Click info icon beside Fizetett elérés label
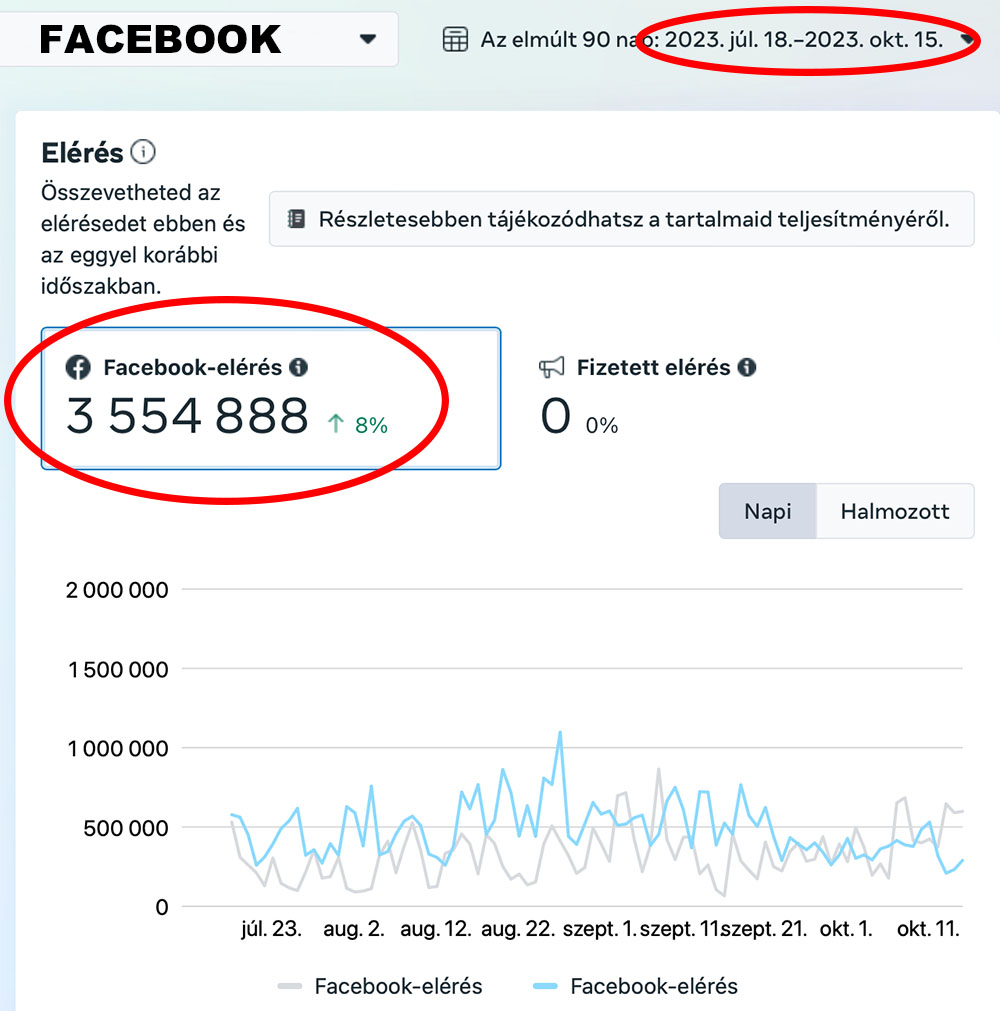 point(747,367)
